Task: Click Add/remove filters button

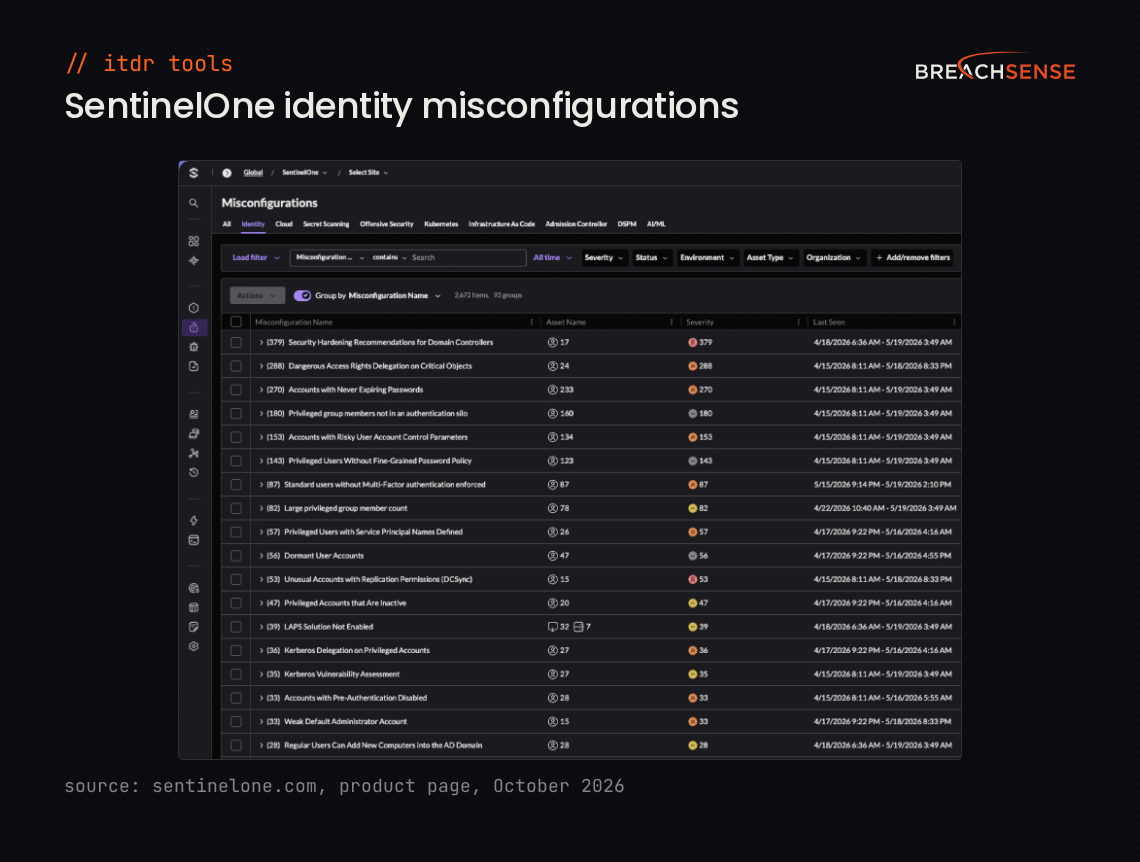Action: (x=913, y=258)
